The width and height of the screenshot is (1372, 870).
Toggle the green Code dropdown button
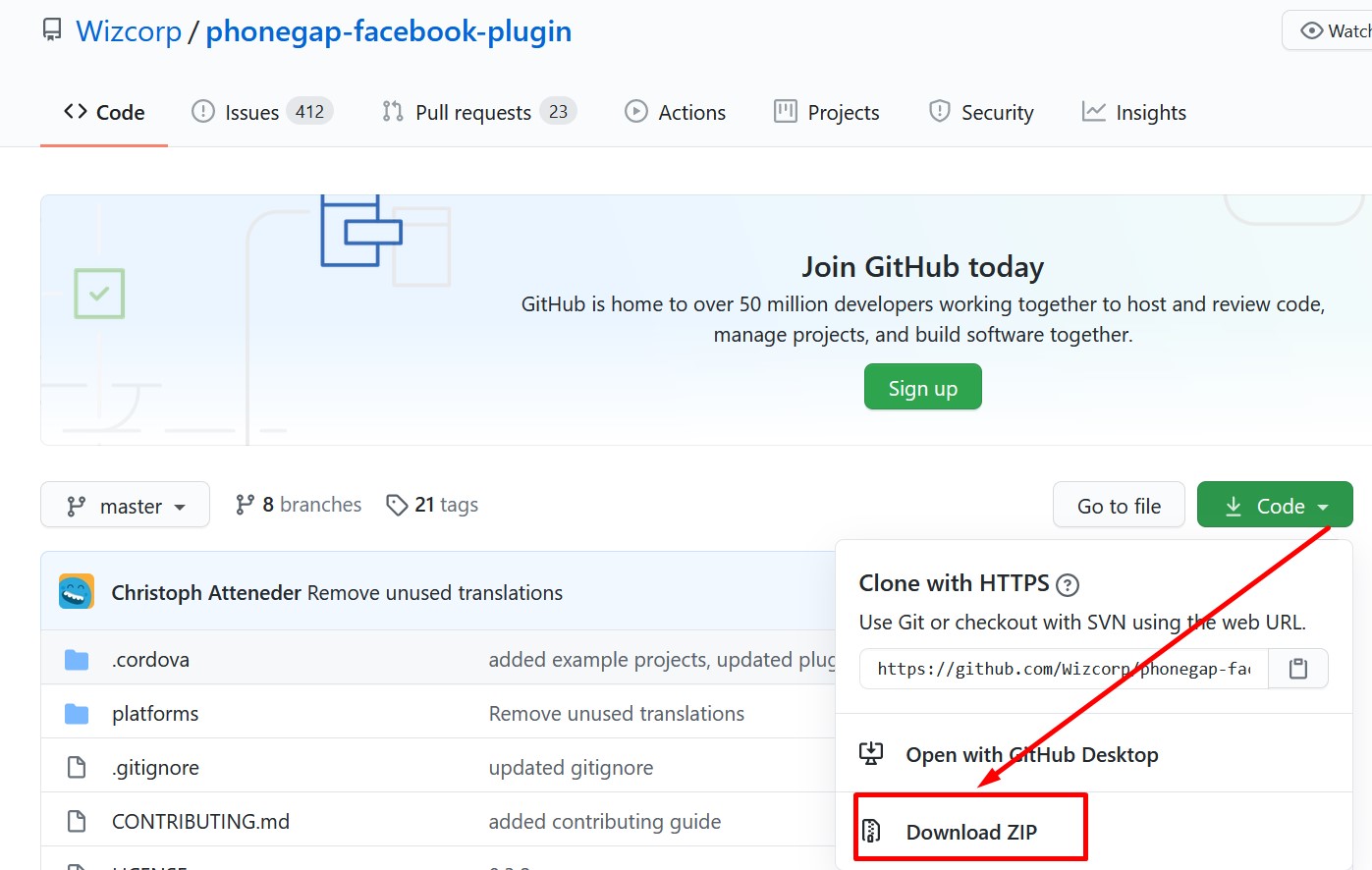(1275, 506)
